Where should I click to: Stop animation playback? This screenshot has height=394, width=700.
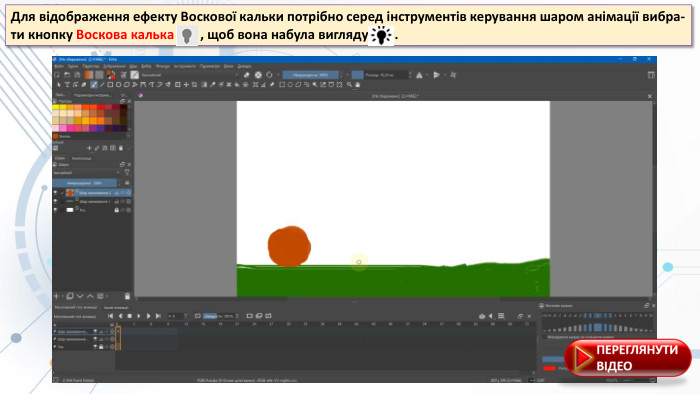point(129,316)
